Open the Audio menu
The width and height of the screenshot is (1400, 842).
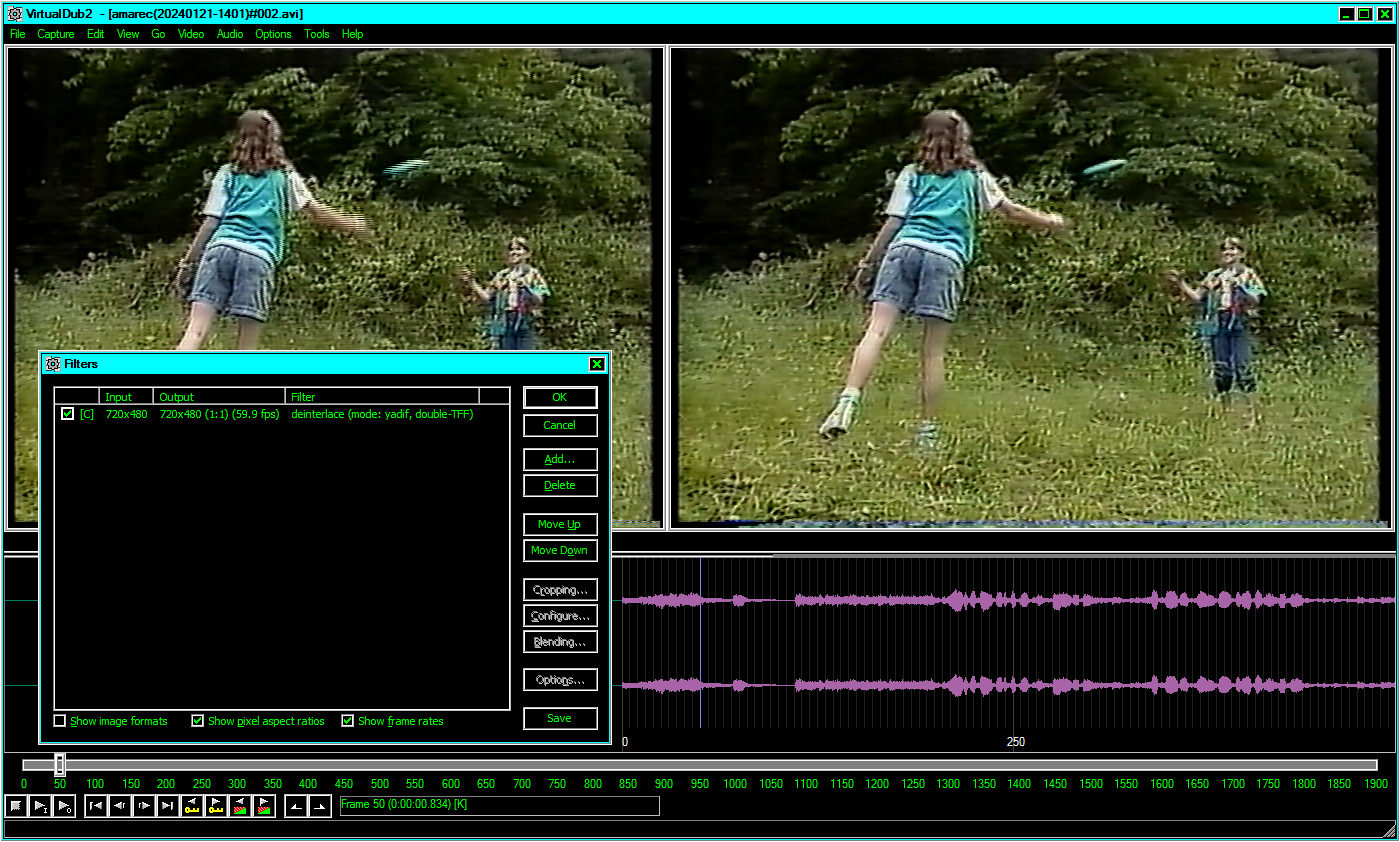[230, 34]
